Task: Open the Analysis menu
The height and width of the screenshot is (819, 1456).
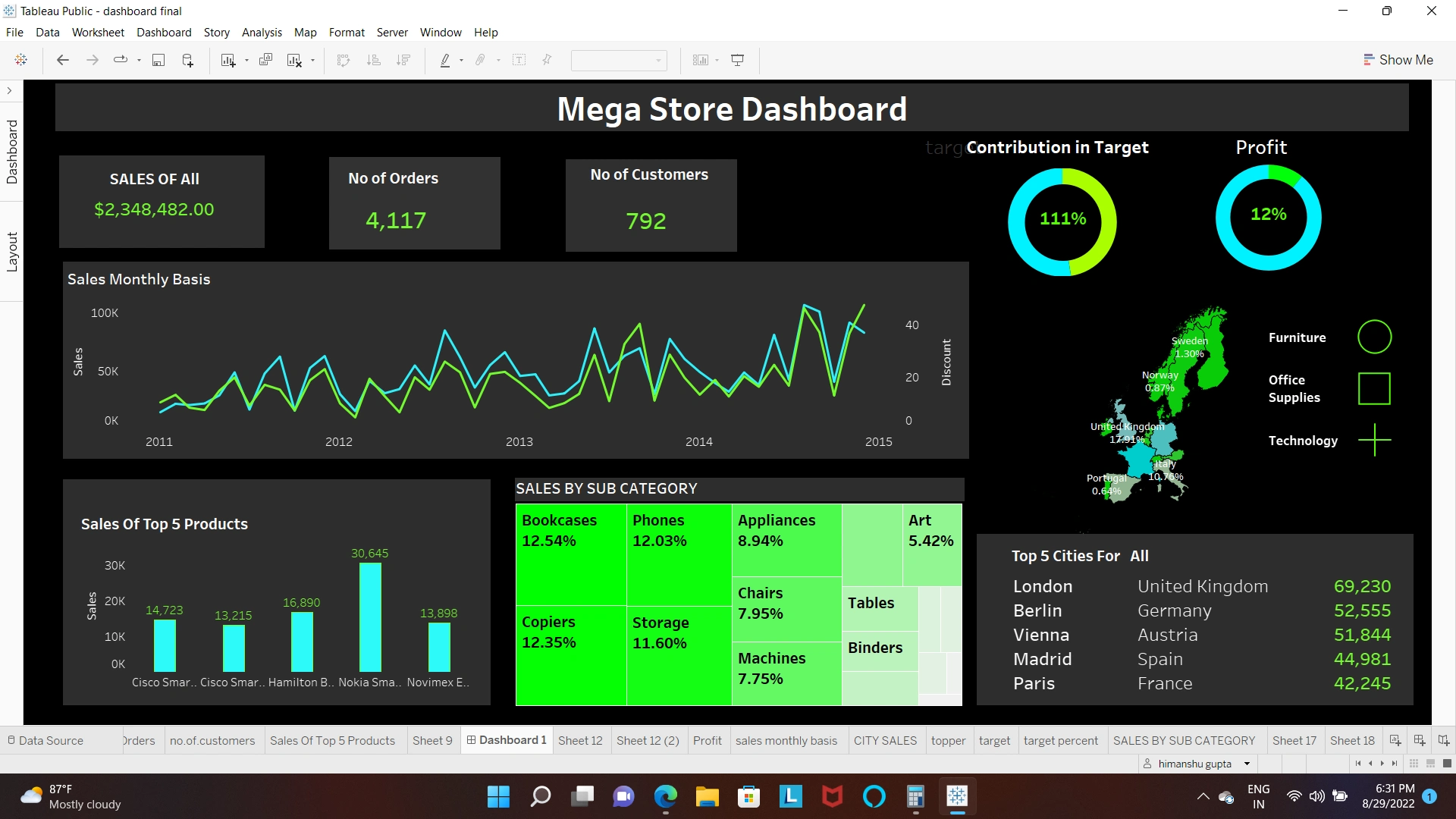Action: [x=262, y=33]
